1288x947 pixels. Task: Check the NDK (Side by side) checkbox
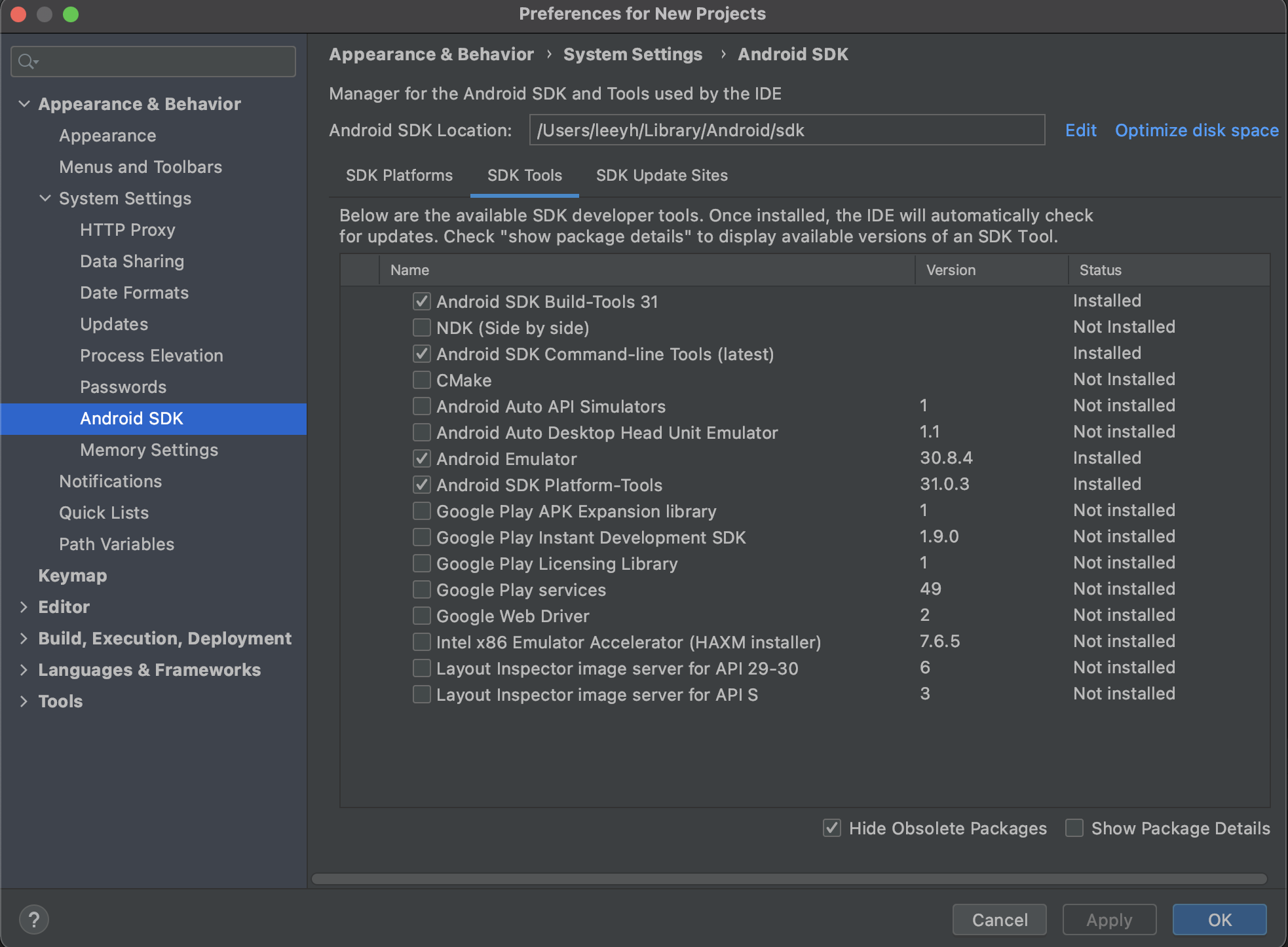[422, 327]
